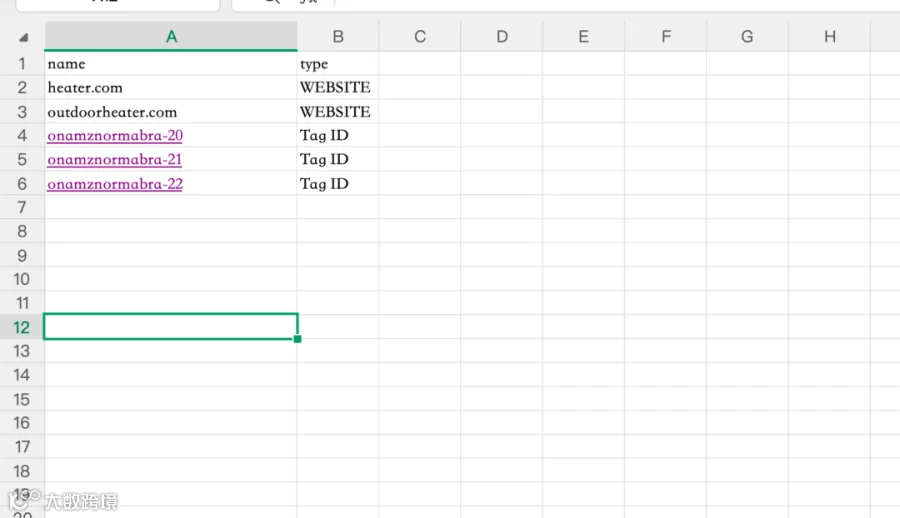Select column H header
Screen dimensions: 900x518
point(829,37)
